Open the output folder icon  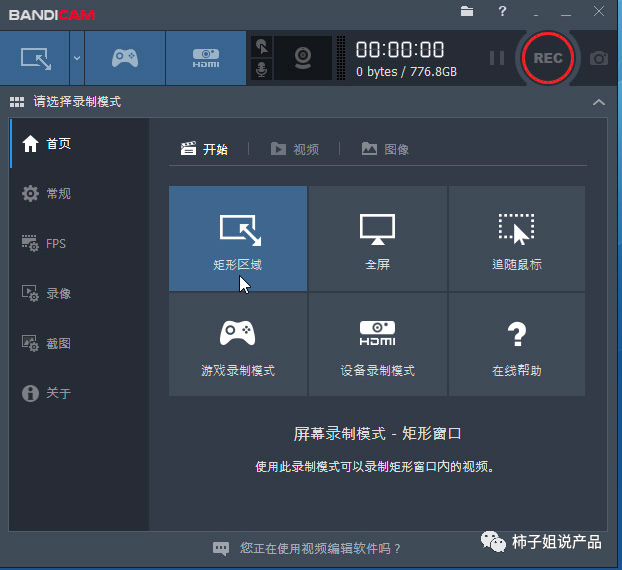pyautogui.click(x=467, y=11)
